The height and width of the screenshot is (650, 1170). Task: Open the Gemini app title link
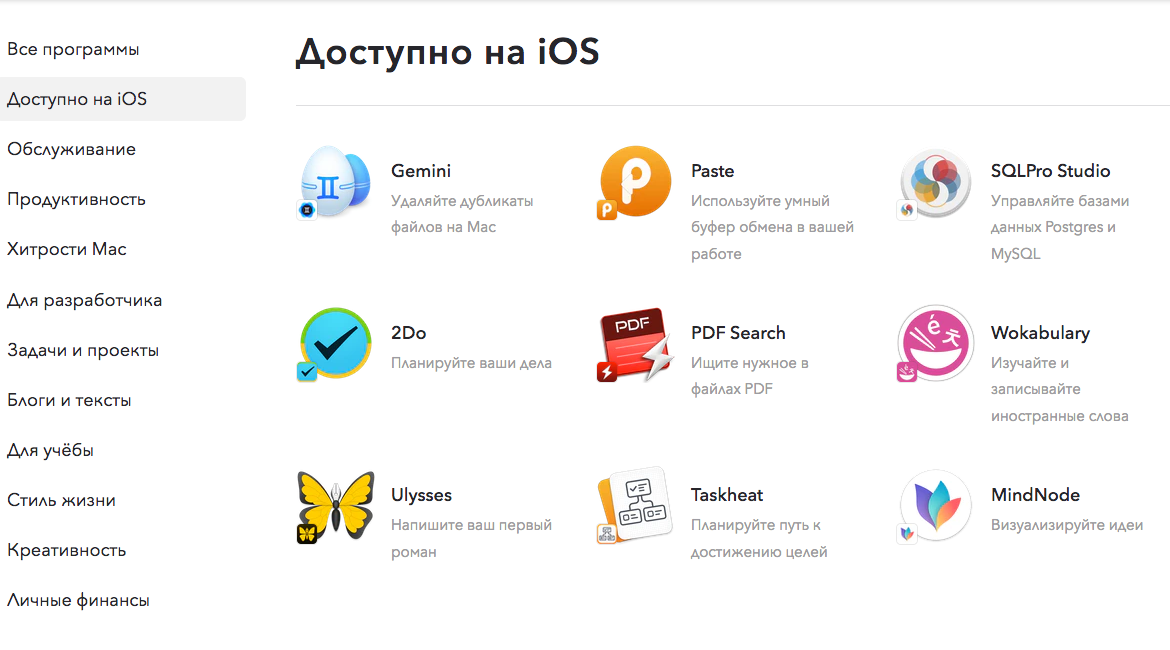pos(421,171)
